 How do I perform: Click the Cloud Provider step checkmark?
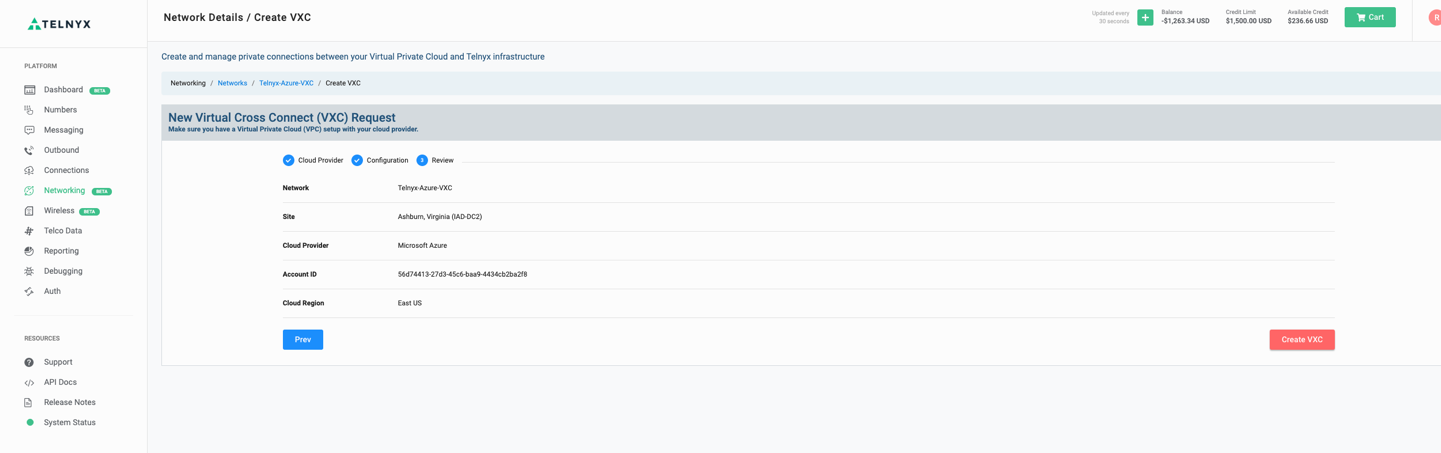(x=288, y=160)
